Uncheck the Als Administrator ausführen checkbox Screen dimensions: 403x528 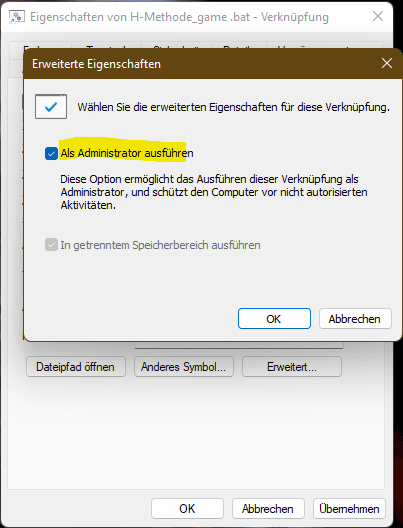click(51, 154)
